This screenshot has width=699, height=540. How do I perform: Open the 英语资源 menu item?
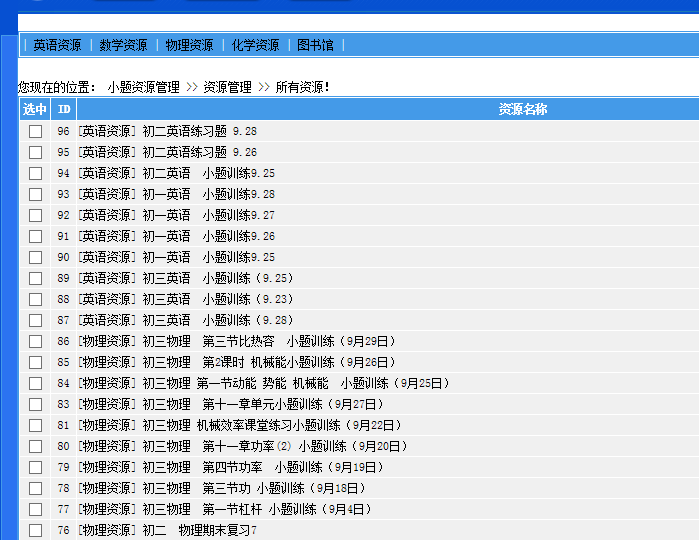[x=57, y=45]
